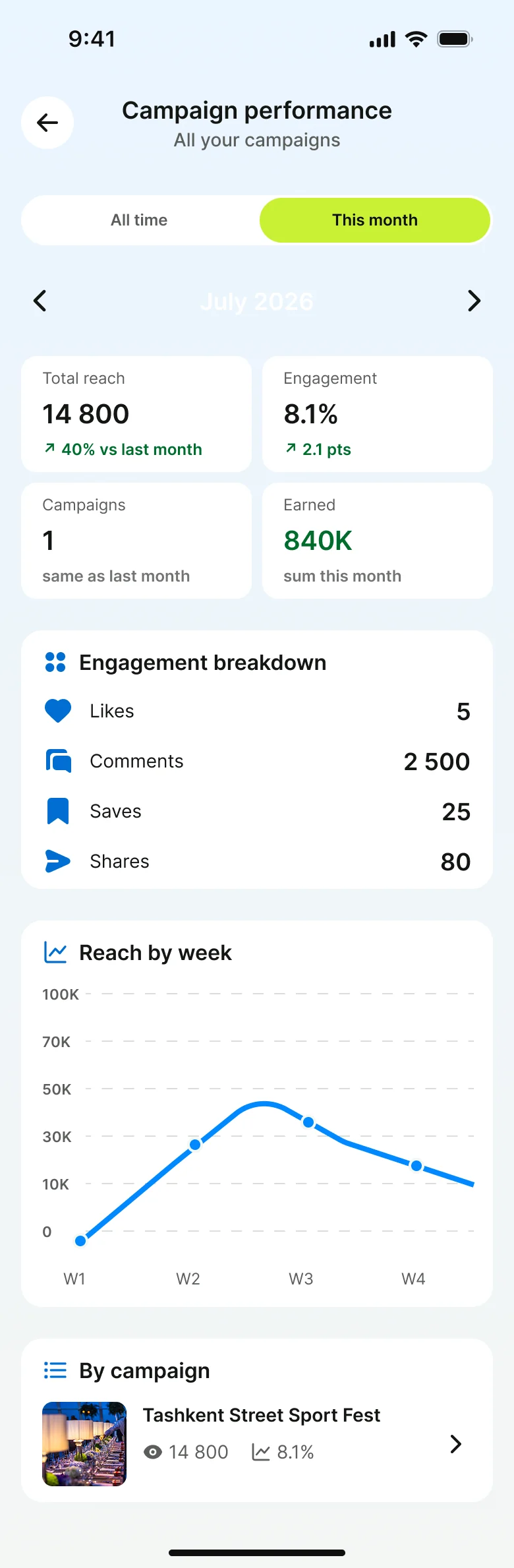
Task: Click the Shares paper-plane icon
Action: click(x=58, y=861)
